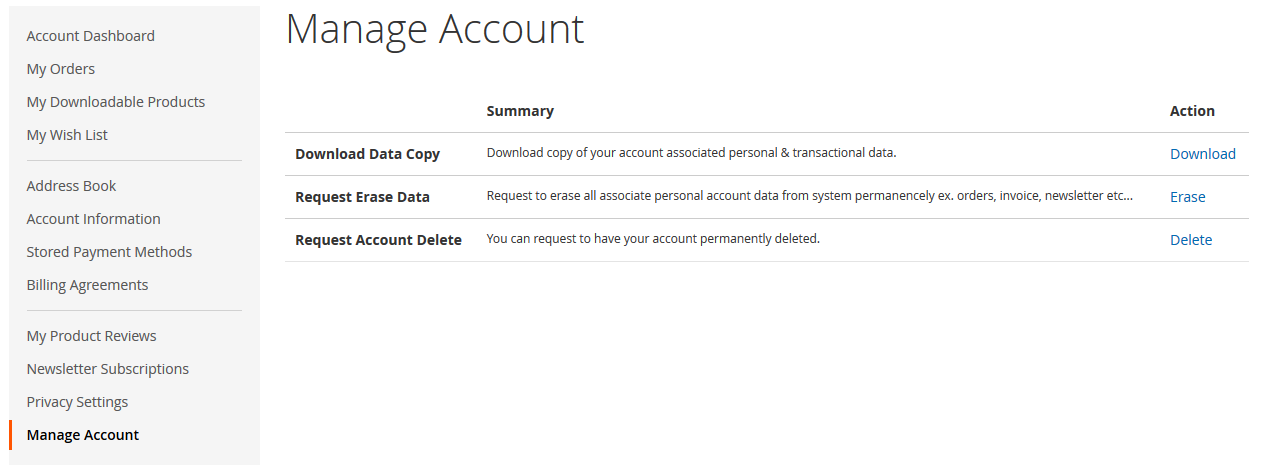
Task: Open Stored Payment Methods
Action: click(x=109, y=252)
